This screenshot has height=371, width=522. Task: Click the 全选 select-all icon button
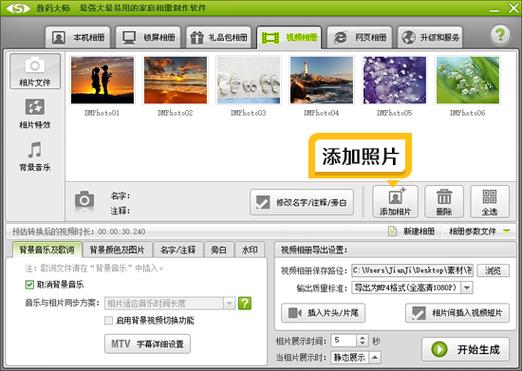click(x=490, y=202)
